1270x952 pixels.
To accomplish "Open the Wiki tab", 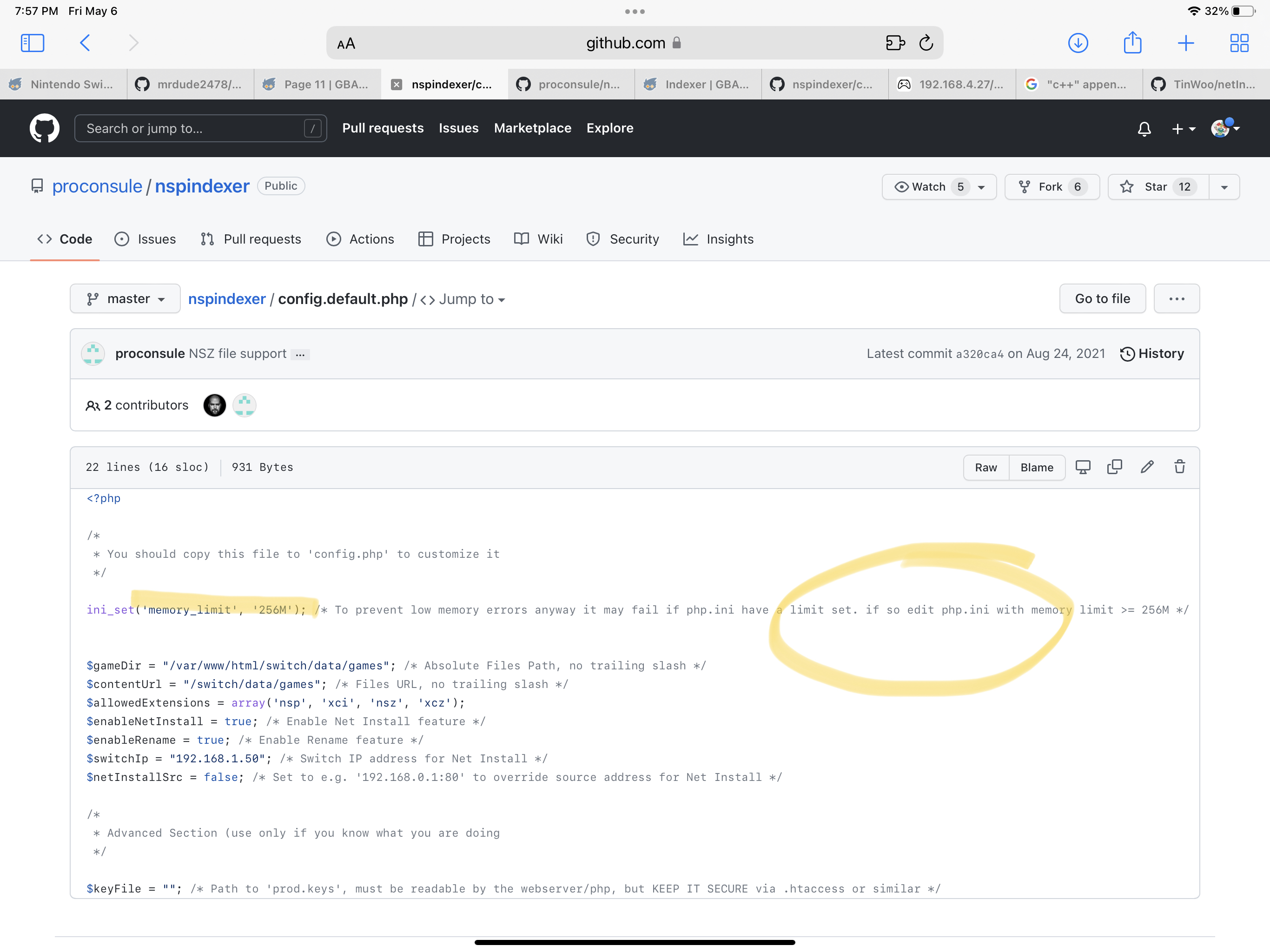I will [538, 239].
